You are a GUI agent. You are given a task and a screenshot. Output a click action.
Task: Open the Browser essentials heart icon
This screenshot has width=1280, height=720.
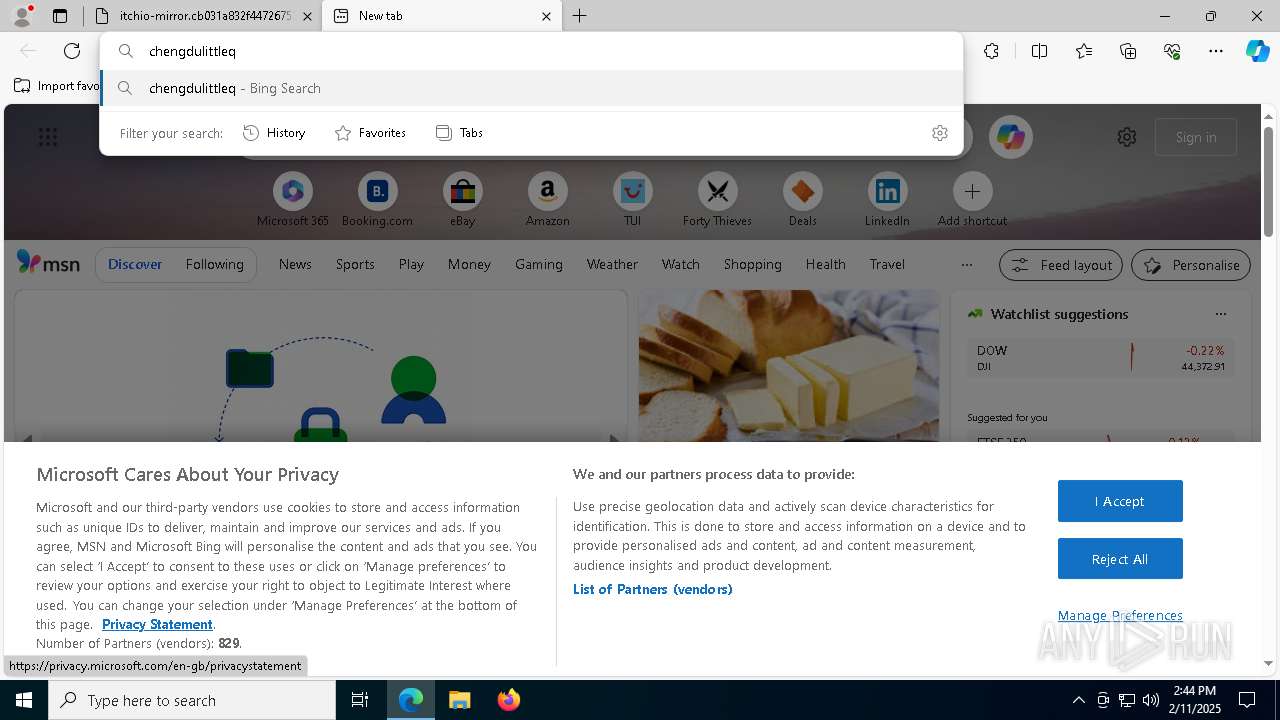point(1172,51)
